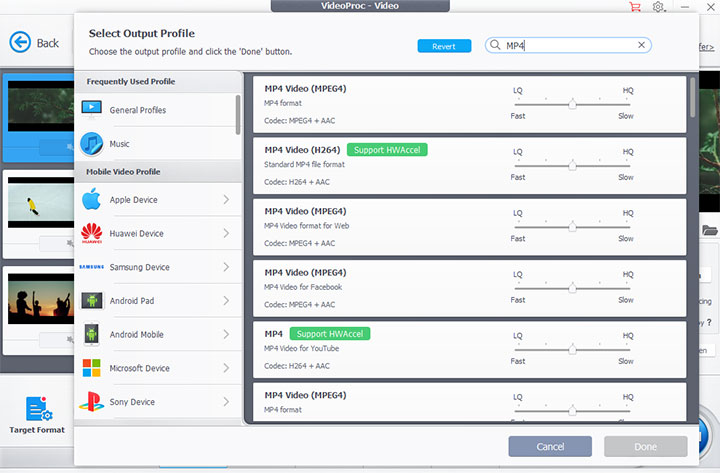Click the red shopping cart icon
The image size is (720, 473).
point(634,7)
